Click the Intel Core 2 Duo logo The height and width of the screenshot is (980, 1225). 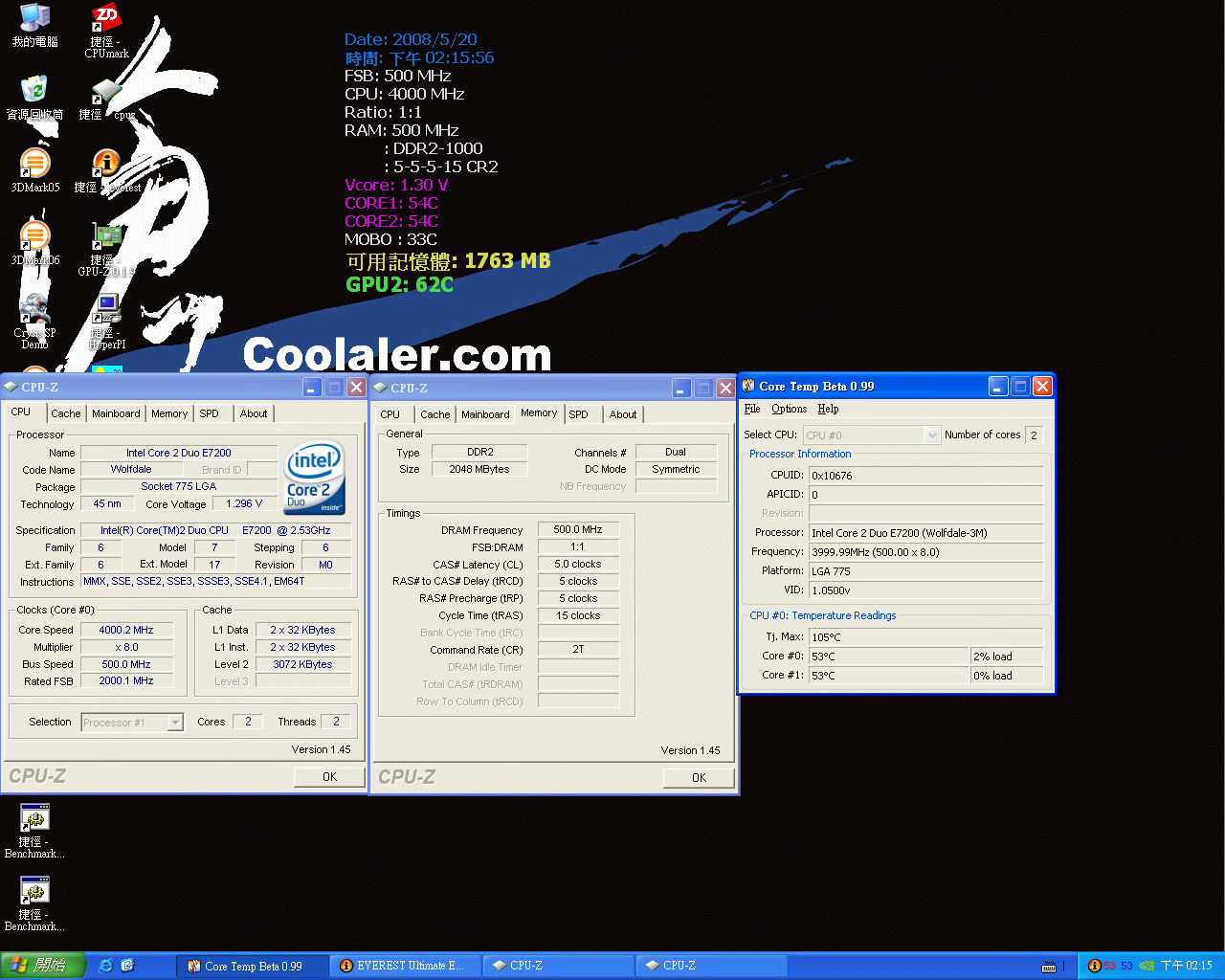314,478
